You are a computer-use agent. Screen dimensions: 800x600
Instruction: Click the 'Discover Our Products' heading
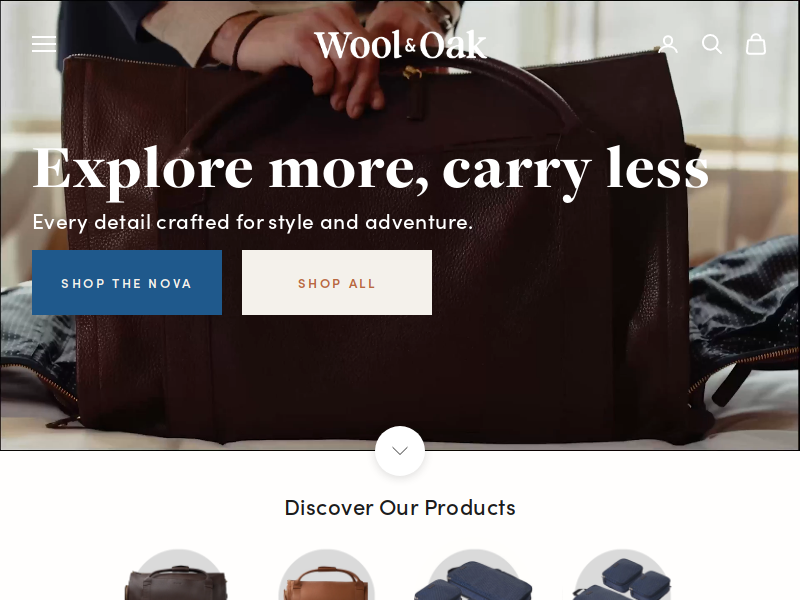click(x=400, y=508)
